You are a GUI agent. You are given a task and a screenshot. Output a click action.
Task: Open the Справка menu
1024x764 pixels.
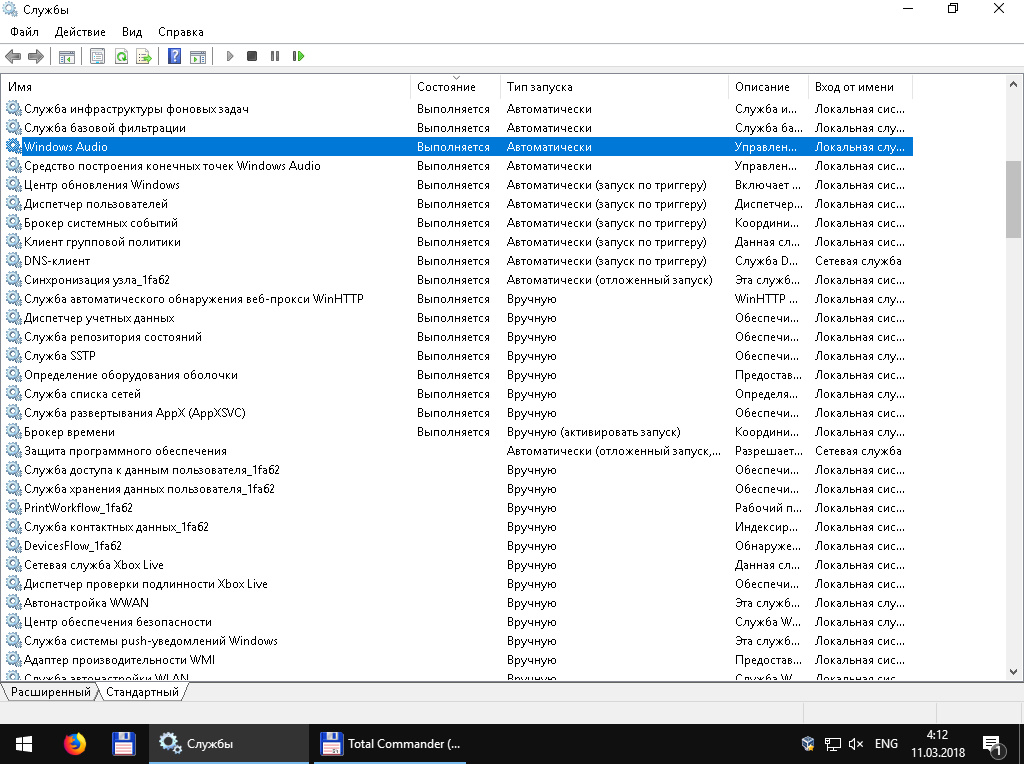tap(181, 32)
